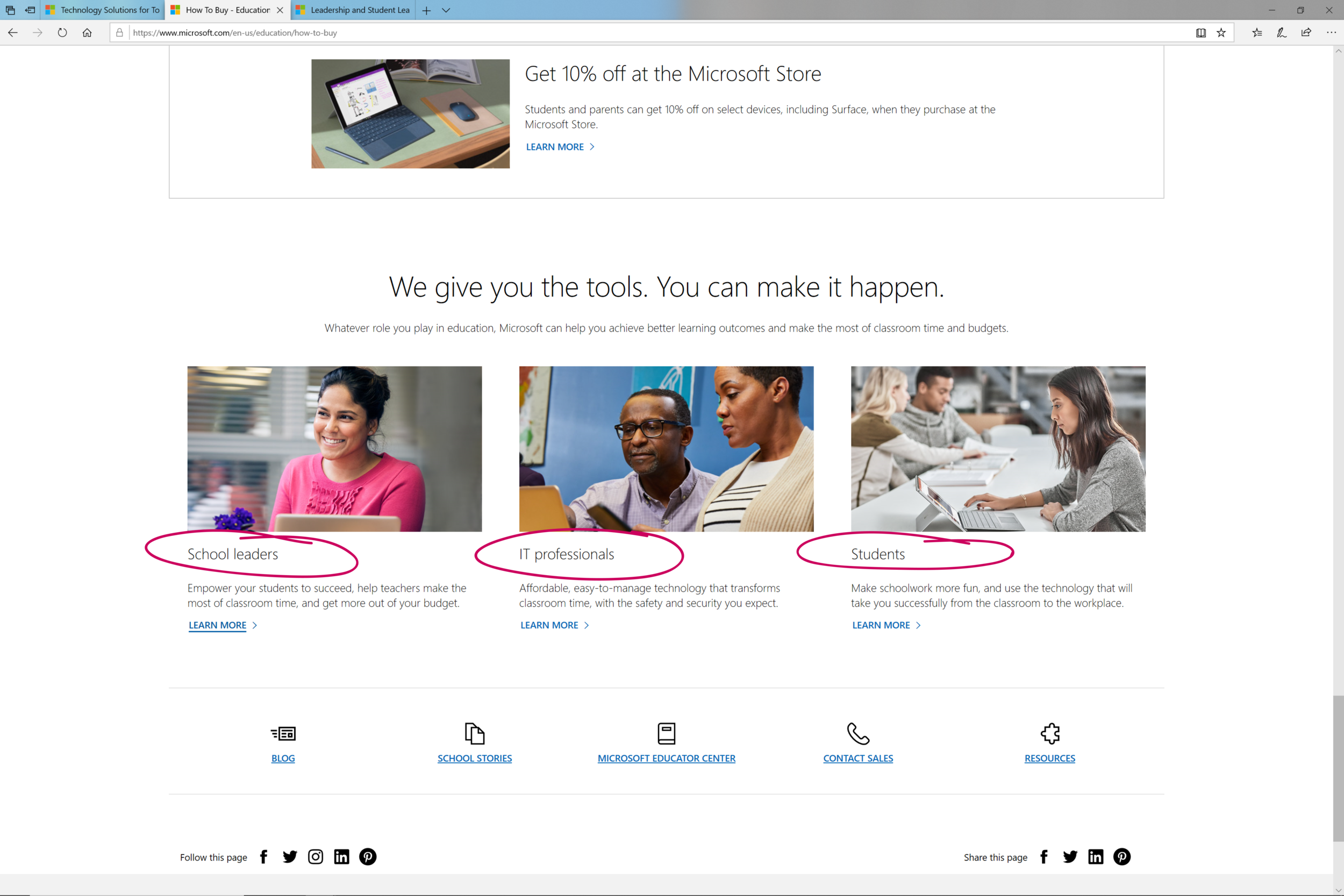Click Learn More under Microsoft Store offer
The width and height of the screenshot is (1344, 896).
click(560, 147)
